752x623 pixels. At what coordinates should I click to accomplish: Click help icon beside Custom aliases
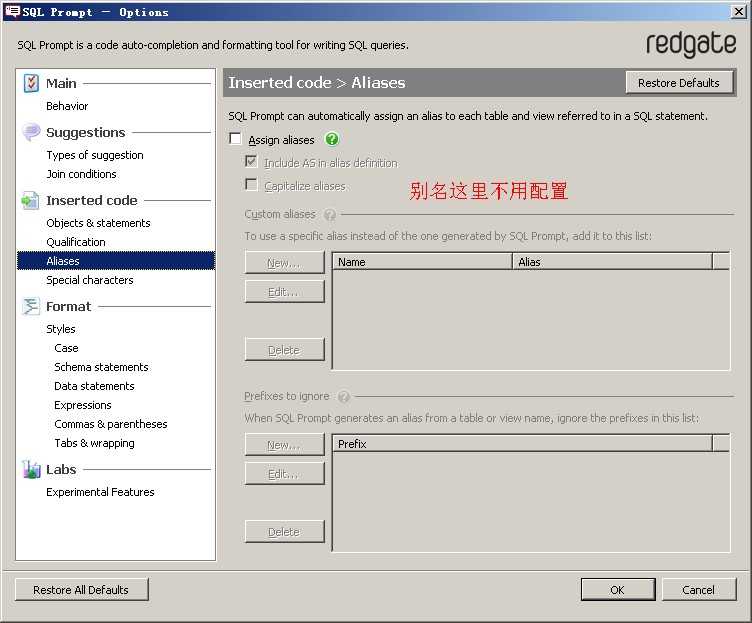point(330,214)
